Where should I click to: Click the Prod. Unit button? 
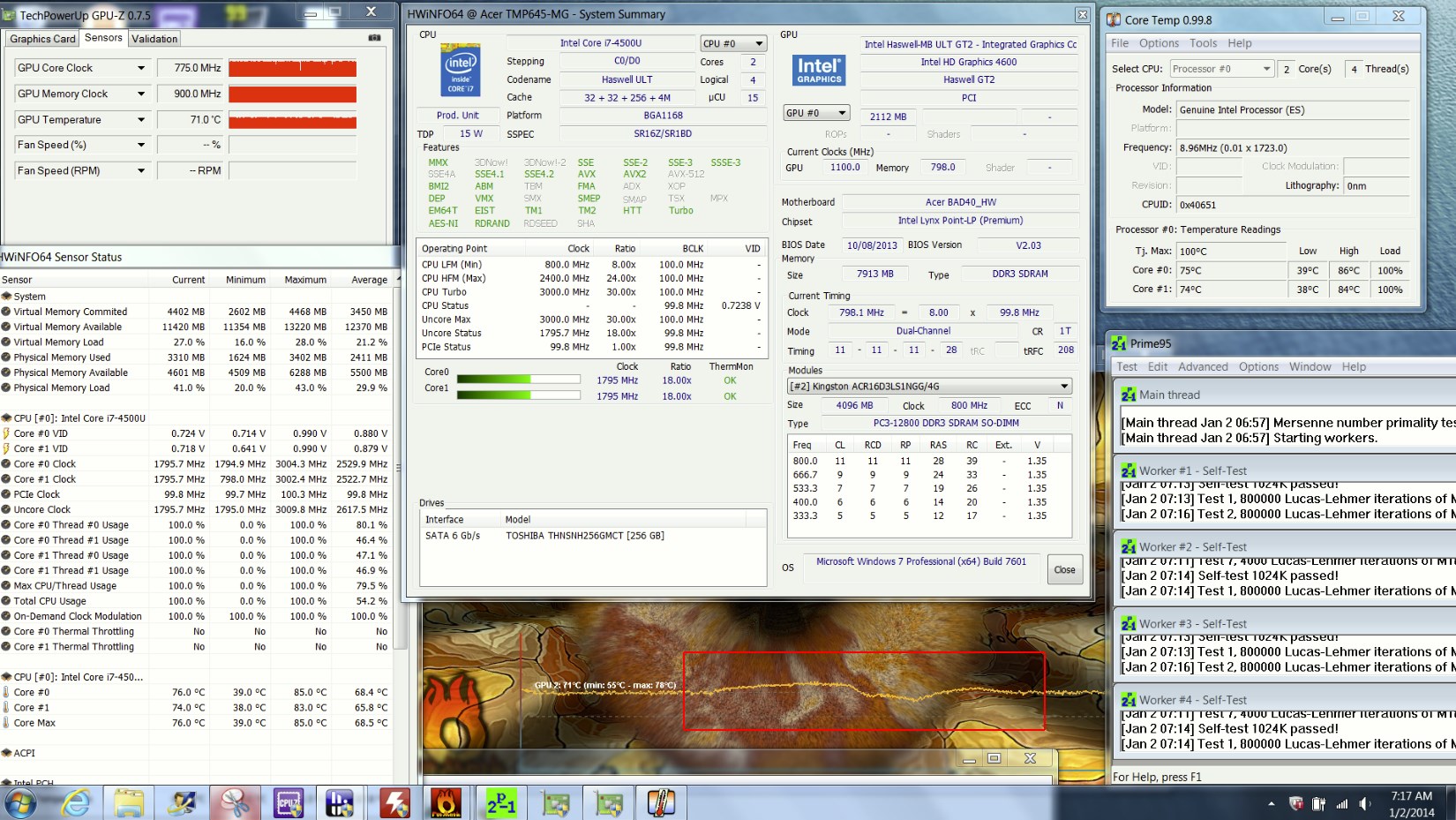(458, 115)
